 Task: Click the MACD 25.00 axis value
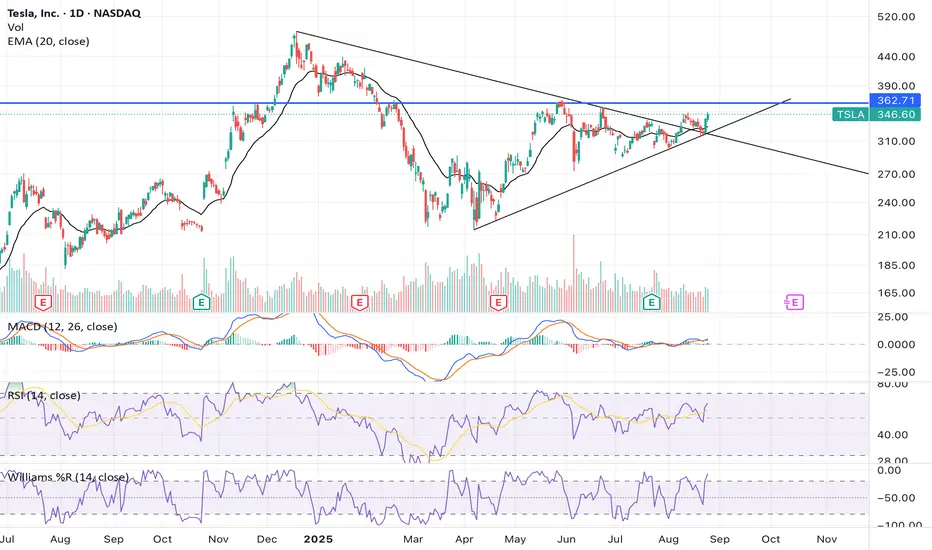(893, 318)
